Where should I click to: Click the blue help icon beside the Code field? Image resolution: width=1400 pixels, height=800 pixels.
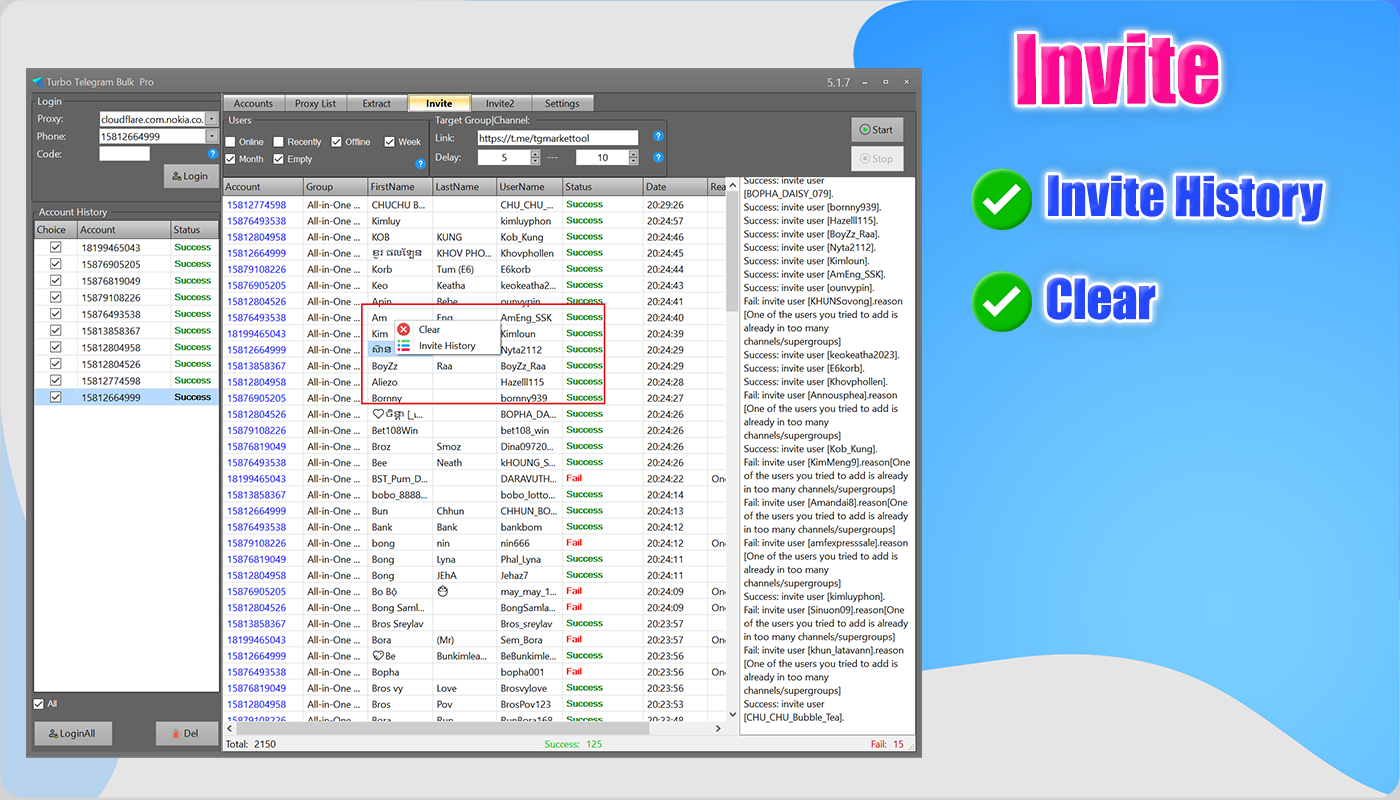coord(212,154)
